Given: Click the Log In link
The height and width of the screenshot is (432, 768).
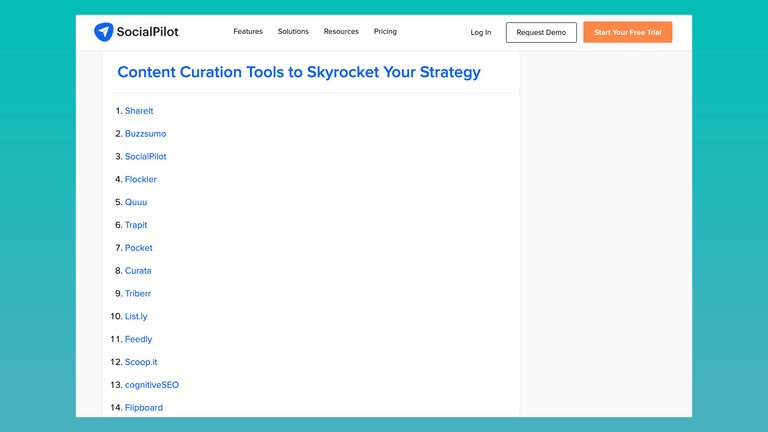Looking at the screenshot, I should (480, 32).
